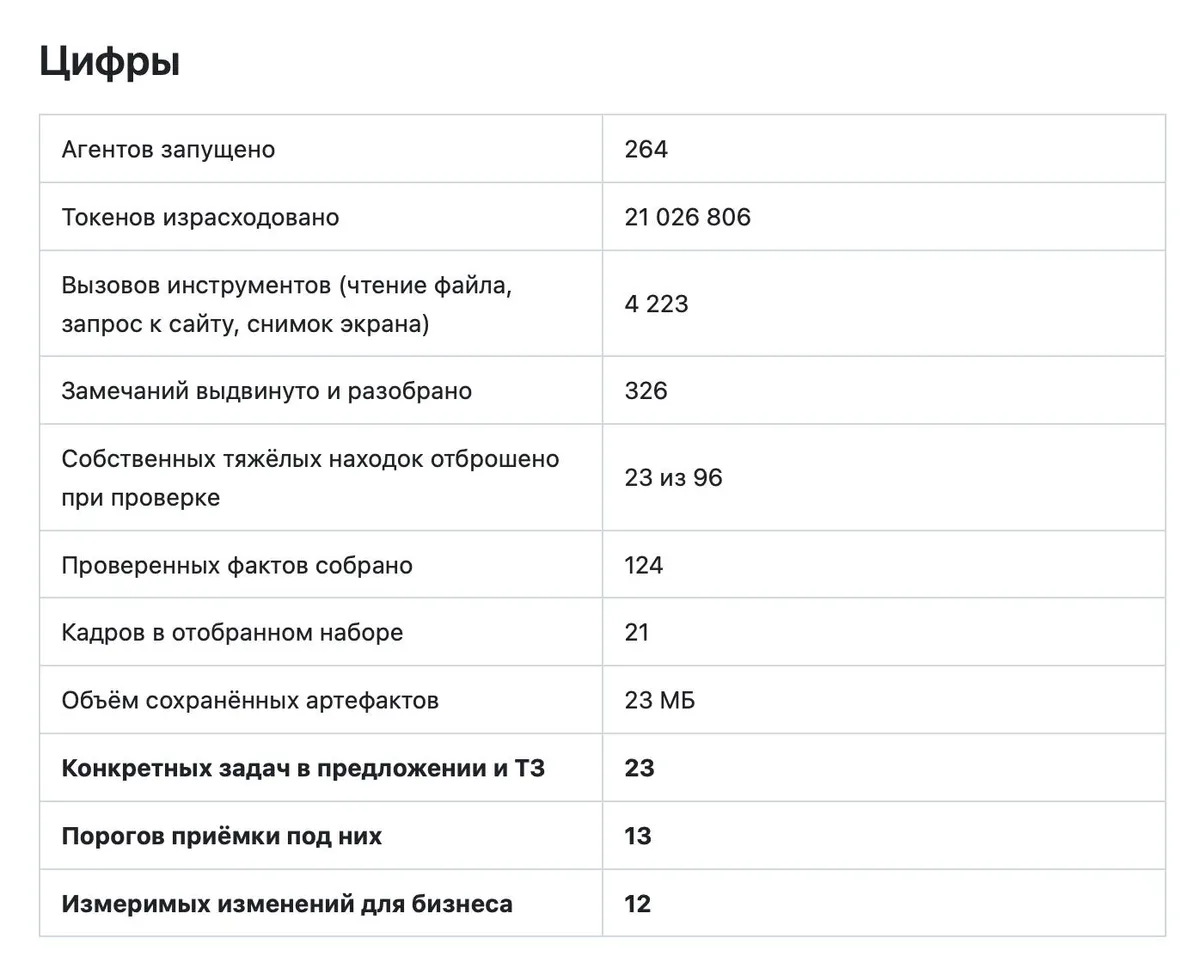Click the cell 'Вызовов инструментов (чтение файла...'
1200x970 pixels.
(321, 304)
